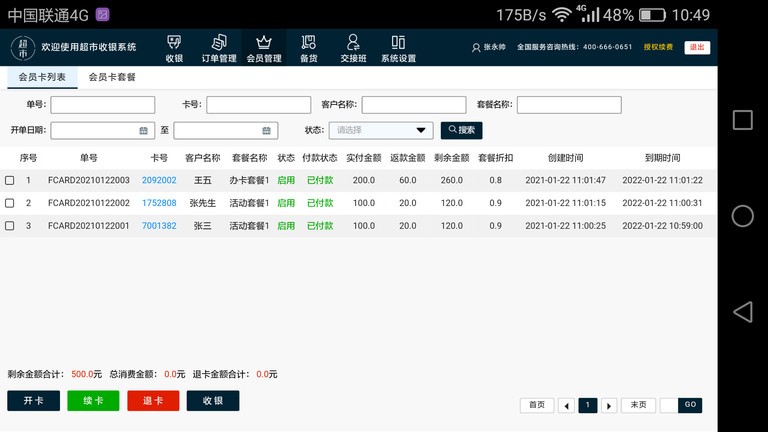Image resolution: width=768 pixels, height=432 pixels.
Task: Select the checkbox for customer 张三
Action: click(x=10, y=226)
